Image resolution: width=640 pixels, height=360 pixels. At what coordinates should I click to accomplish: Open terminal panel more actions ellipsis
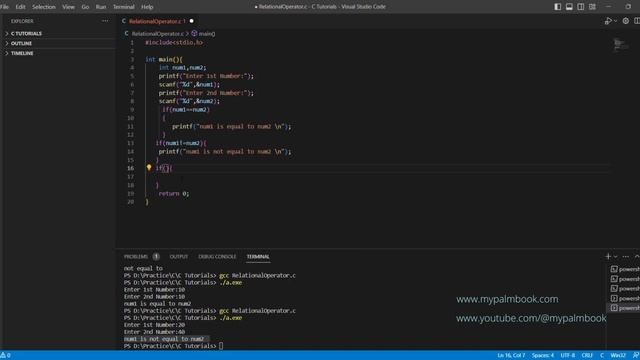626,256
